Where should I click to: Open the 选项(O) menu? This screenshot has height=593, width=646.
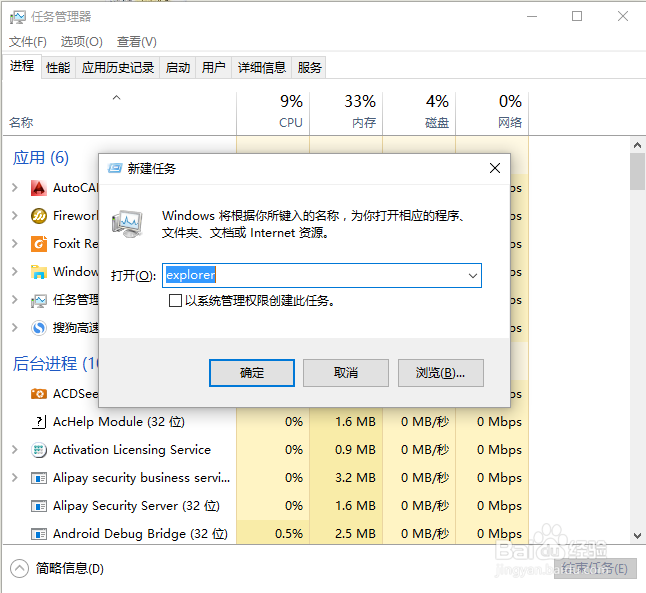pyautogui.click(x=82, y=42)
